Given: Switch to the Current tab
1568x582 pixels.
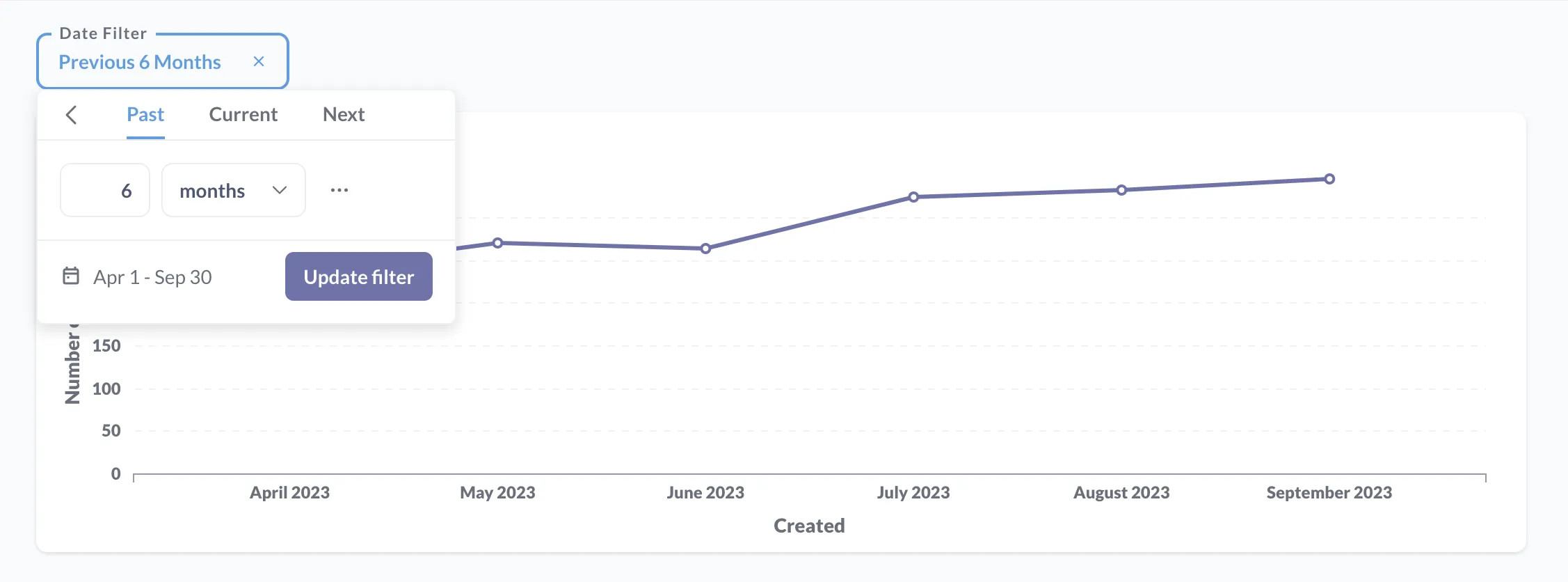Looking at the screenshot, I should click(242, 114).
